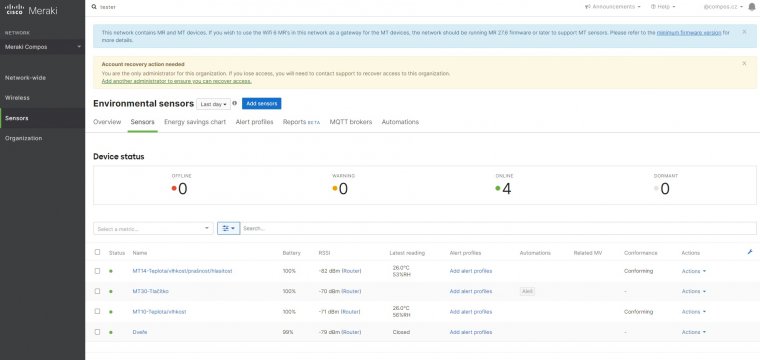Click Add alert profiles for MT10-Teplota/vlhkost
This screenshot has height=360, width=760.
coord(471,312)
